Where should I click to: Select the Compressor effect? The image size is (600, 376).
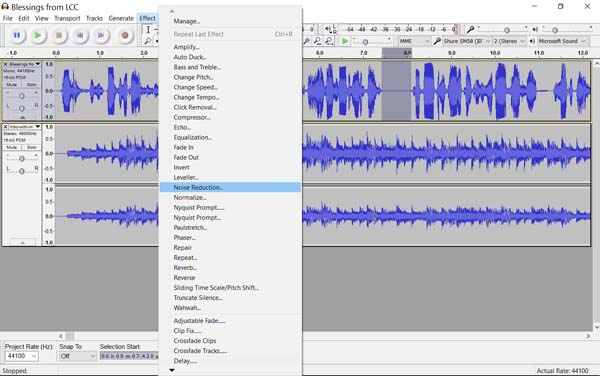pos(230,117)
